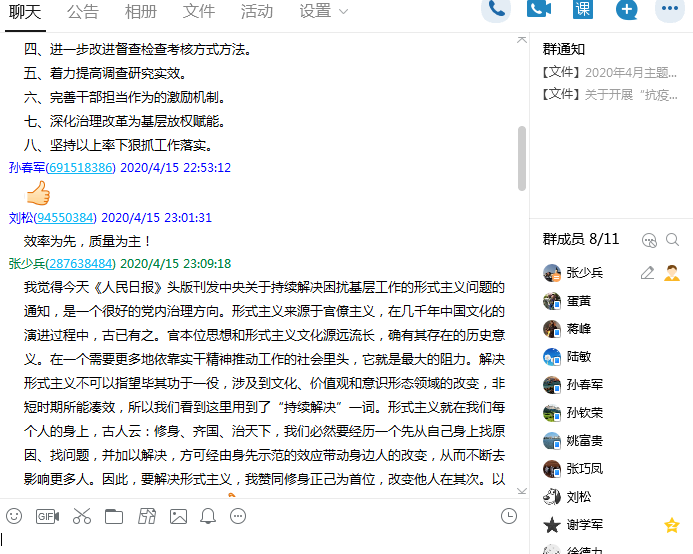Screen dimensions: 693x554
Task: Search group members with magnifier icon
Action: tap(673, 240)
